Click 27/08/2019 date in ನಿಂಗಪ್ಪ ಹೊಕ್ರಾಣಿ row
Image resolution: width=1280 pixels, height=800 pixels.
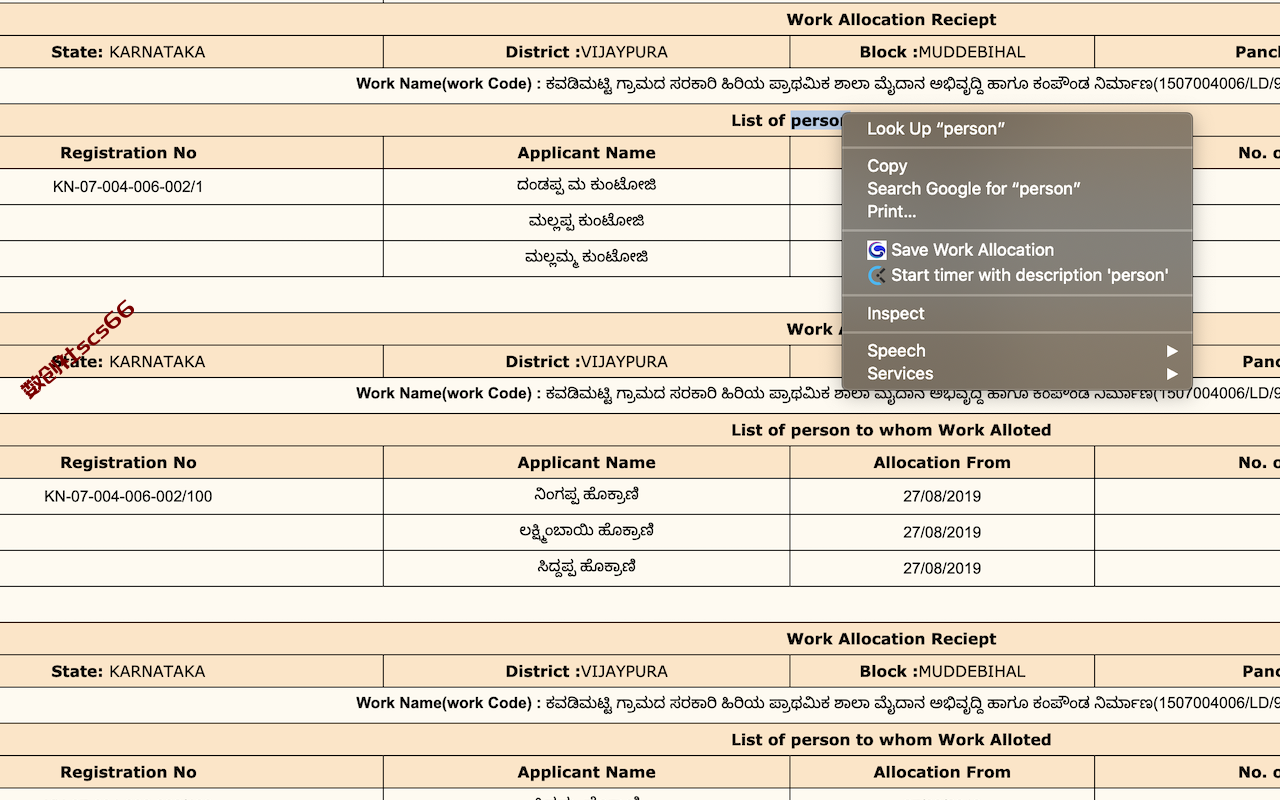click(x=942, y=497)
